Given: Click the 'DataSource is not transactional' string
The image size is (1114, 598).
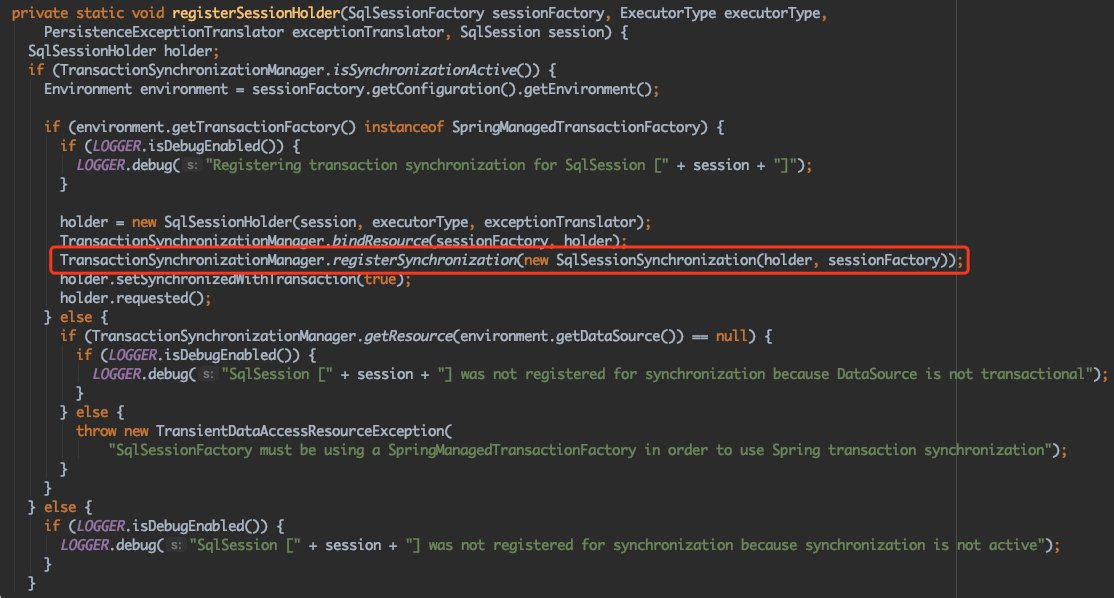Looking at the screenshot, I should (961, 374).
